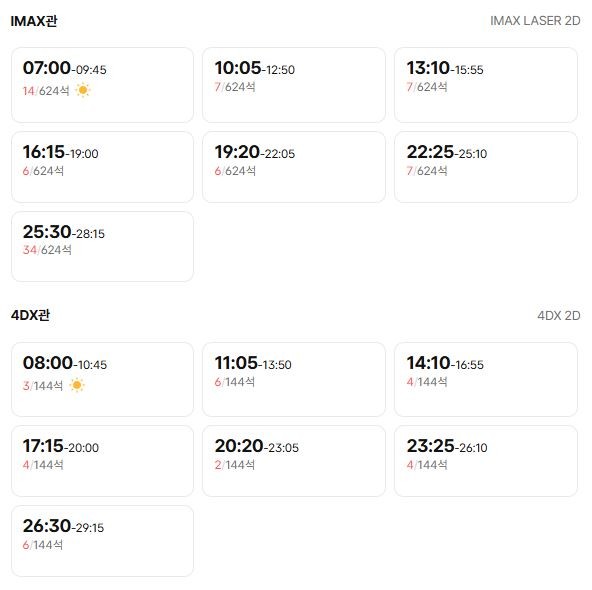The height and width of the screenshot is (590, 592).
Task: Click the sun icon on the 07:00 IMAX showtime
Action: 83,90
